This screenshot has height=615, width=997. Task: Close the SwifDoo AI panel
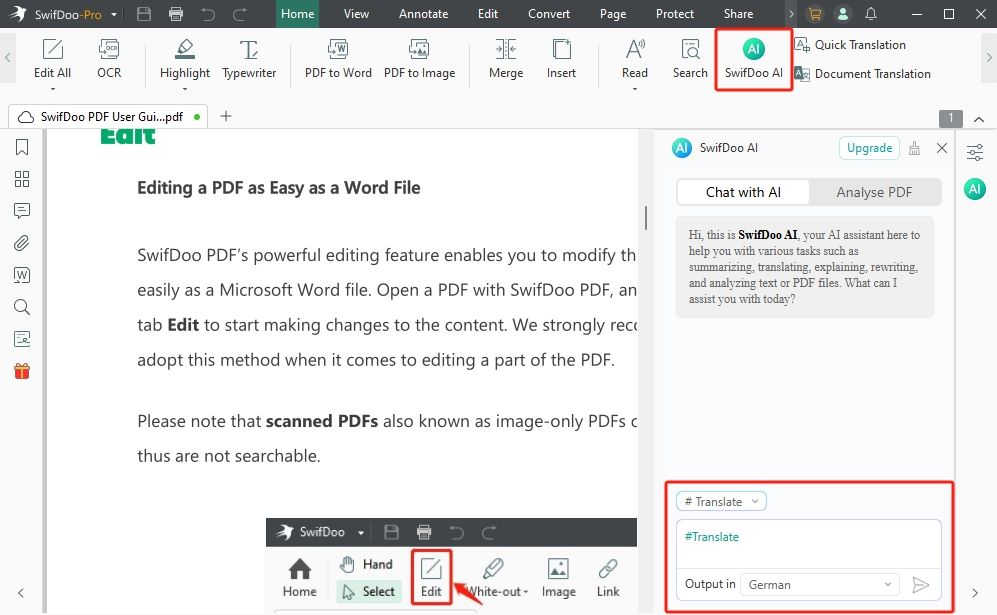tap(942, 148)
